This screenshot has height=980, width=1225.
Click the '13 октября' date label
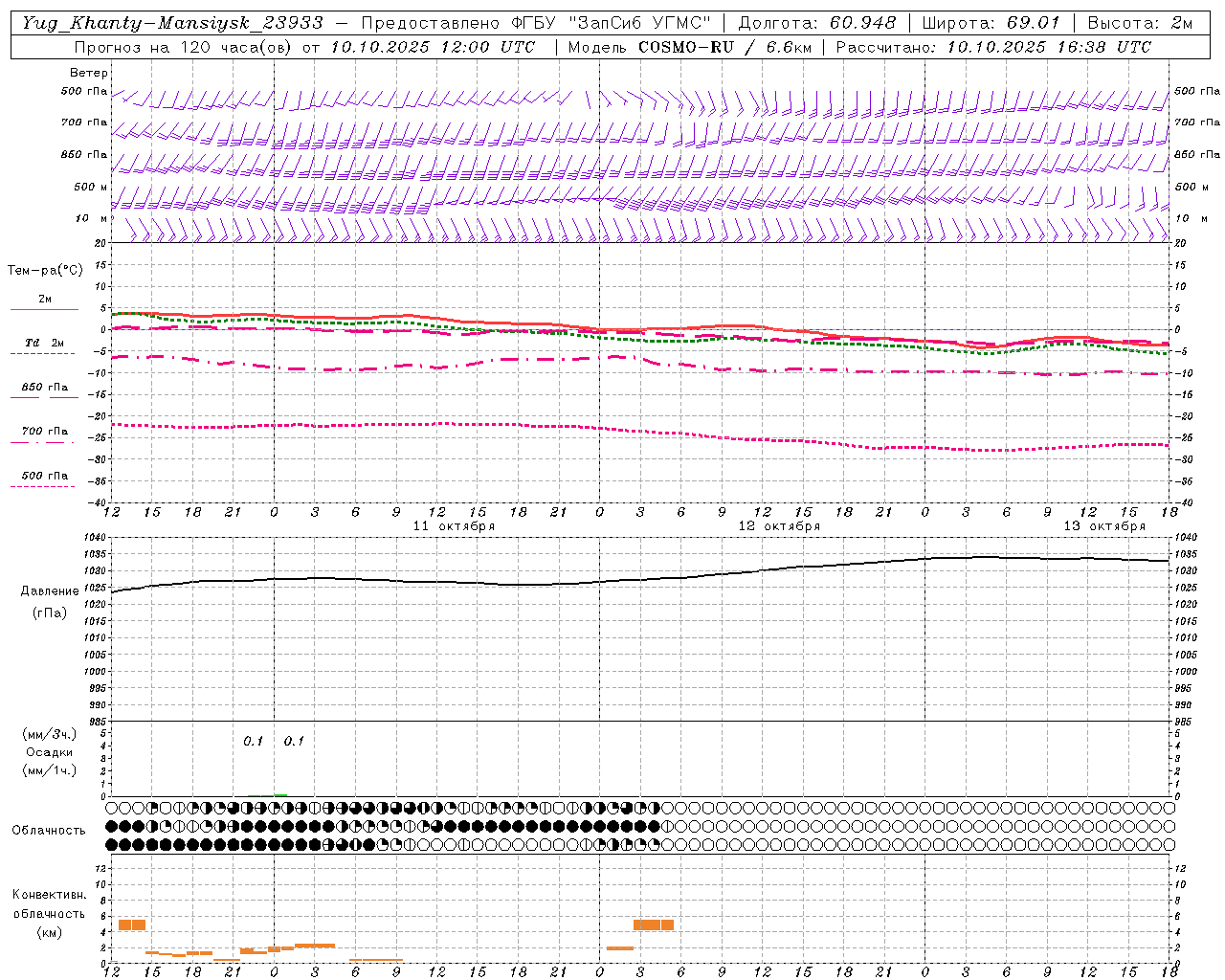(1104, 526)
